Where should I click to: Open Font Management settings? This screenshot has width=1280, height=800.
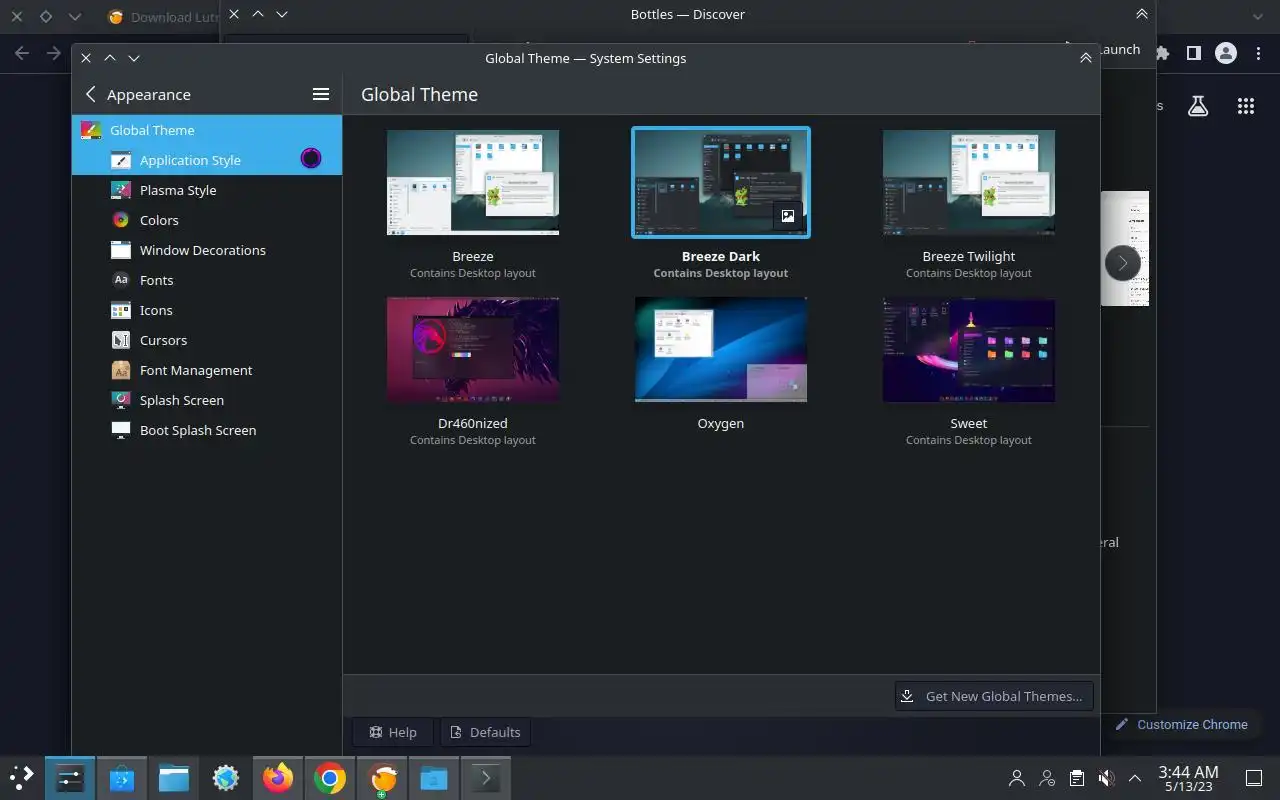point(207,370)
